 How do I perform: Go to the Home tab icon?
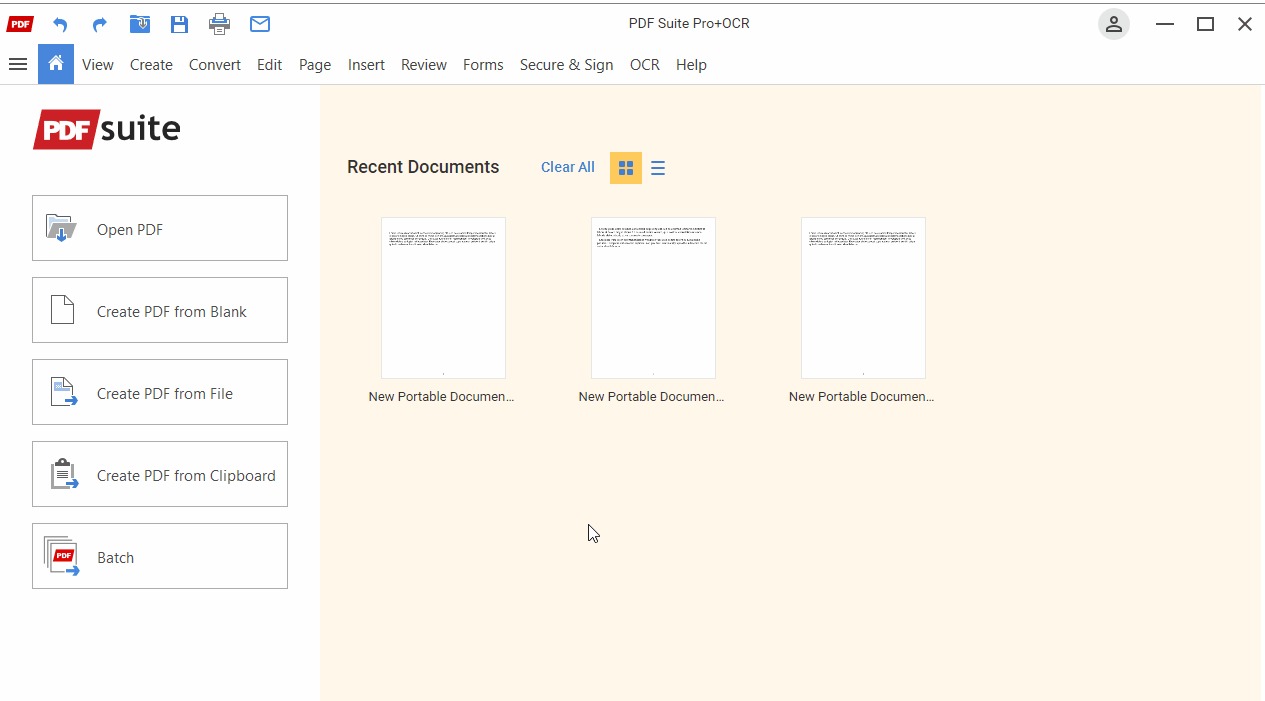pyautogui.click(x=56, y=64)
